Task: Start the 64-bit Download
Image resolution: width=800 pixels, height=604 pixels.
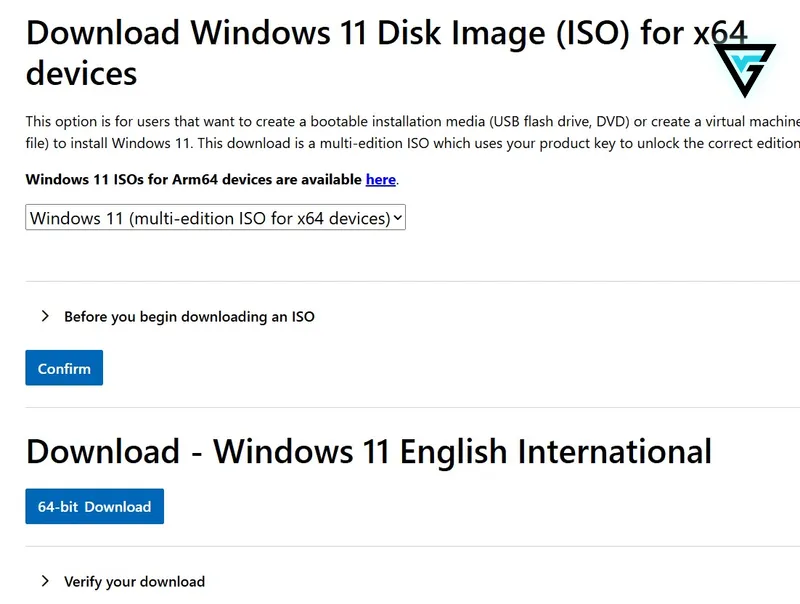Action: (95, 507)
